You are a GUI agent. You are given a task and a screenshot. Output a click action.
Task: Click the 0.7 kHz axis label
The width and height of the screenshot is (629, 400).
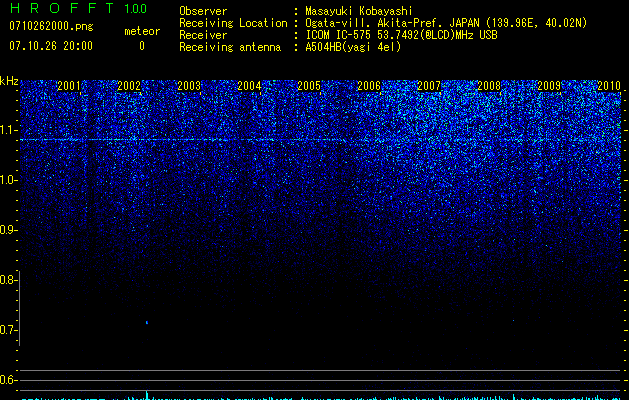tap(7, 330)
